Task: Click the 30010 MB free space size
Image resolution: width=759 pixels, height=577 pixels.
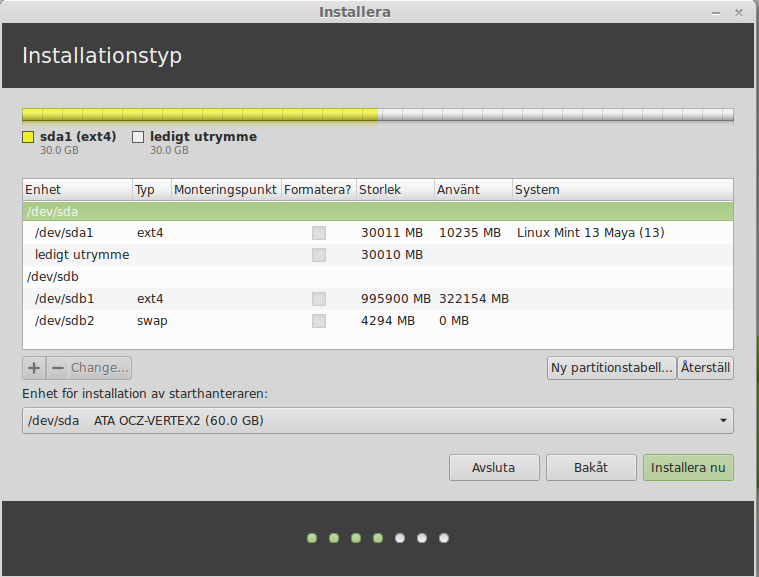Action: tap(392, 255)
